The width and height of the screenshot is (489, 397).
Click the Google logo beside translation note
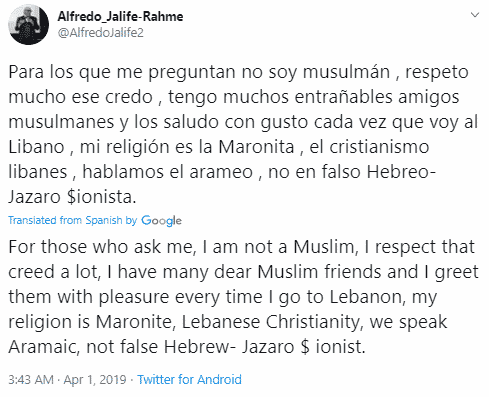coord(161,221)
